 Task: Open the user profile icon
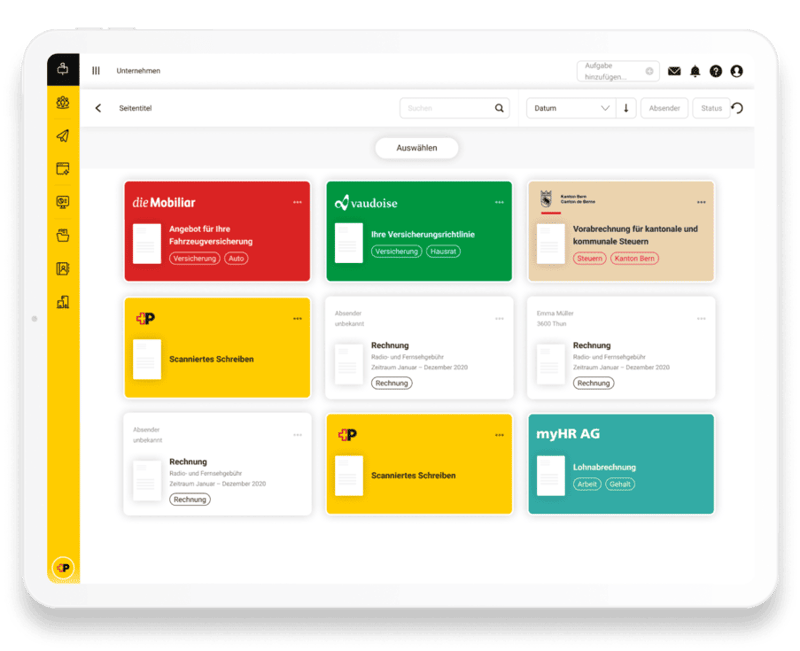[737, 71]
